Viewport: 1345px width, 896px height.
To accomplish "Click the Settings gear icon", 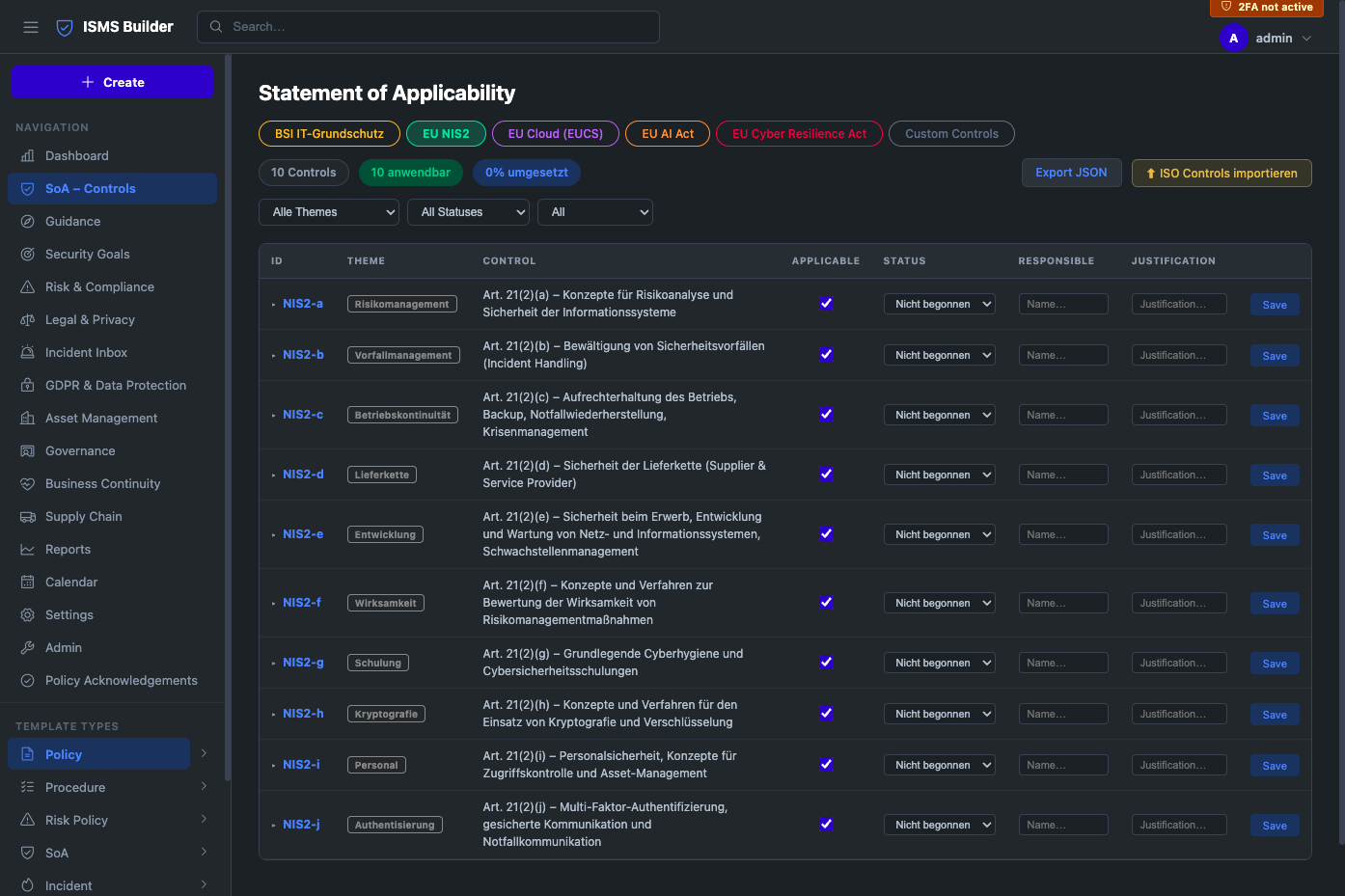I will tap(28, 615).
